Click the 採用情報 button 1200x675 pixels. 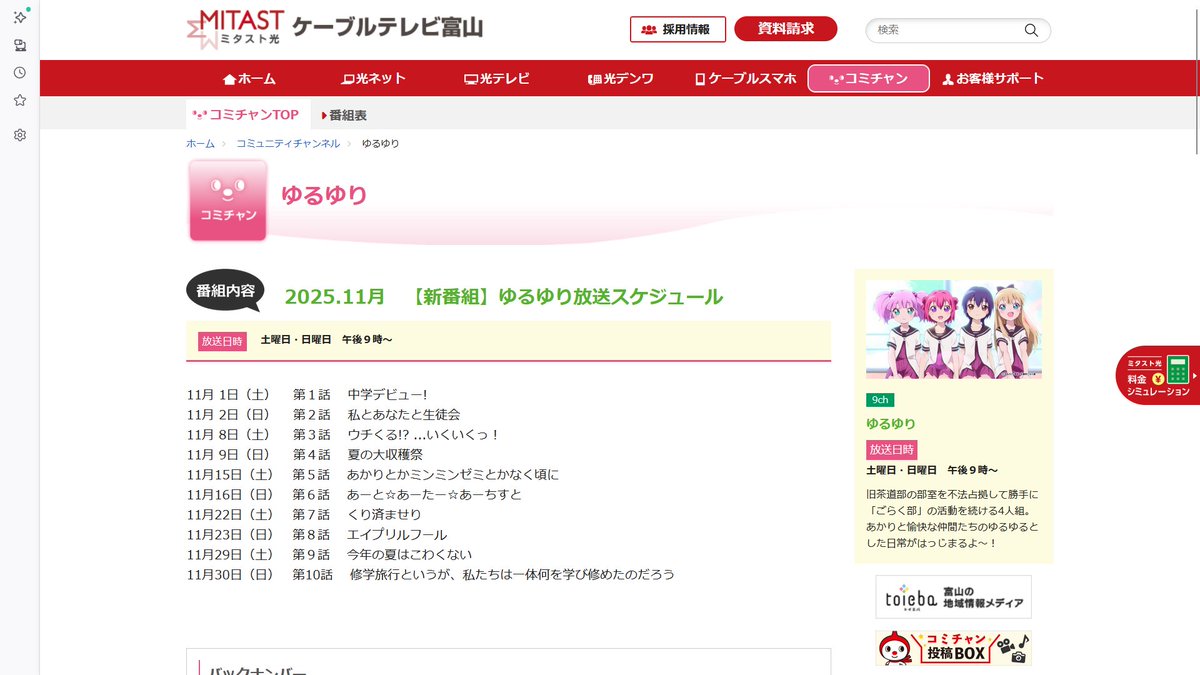tap(677, 29)
